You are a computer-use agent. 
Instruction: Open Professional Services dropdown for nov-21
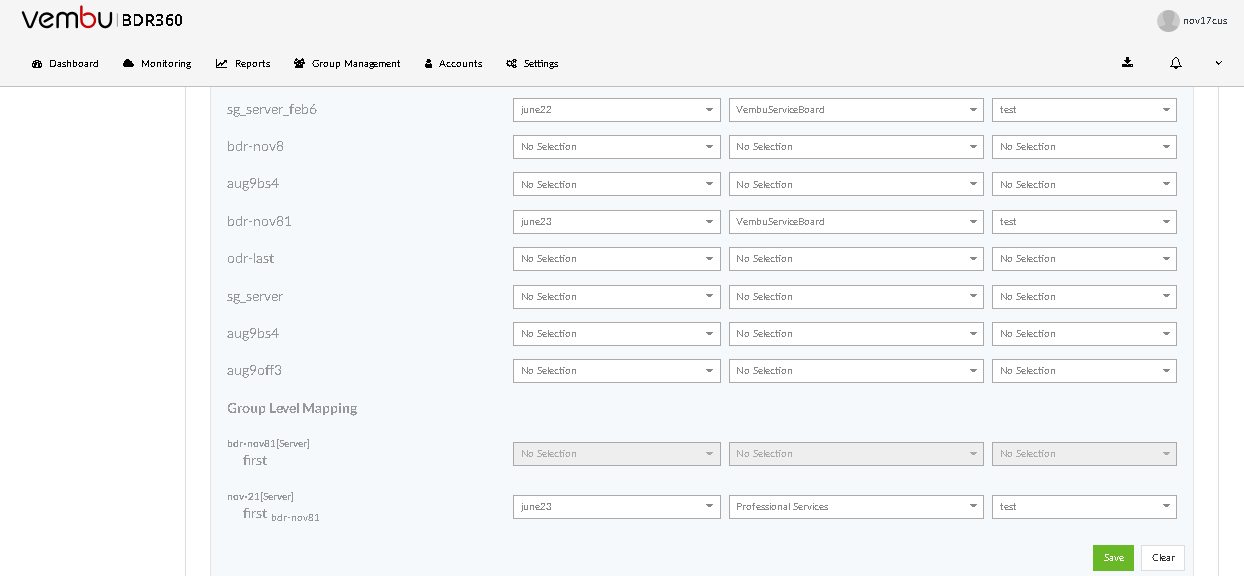[856, 507]
